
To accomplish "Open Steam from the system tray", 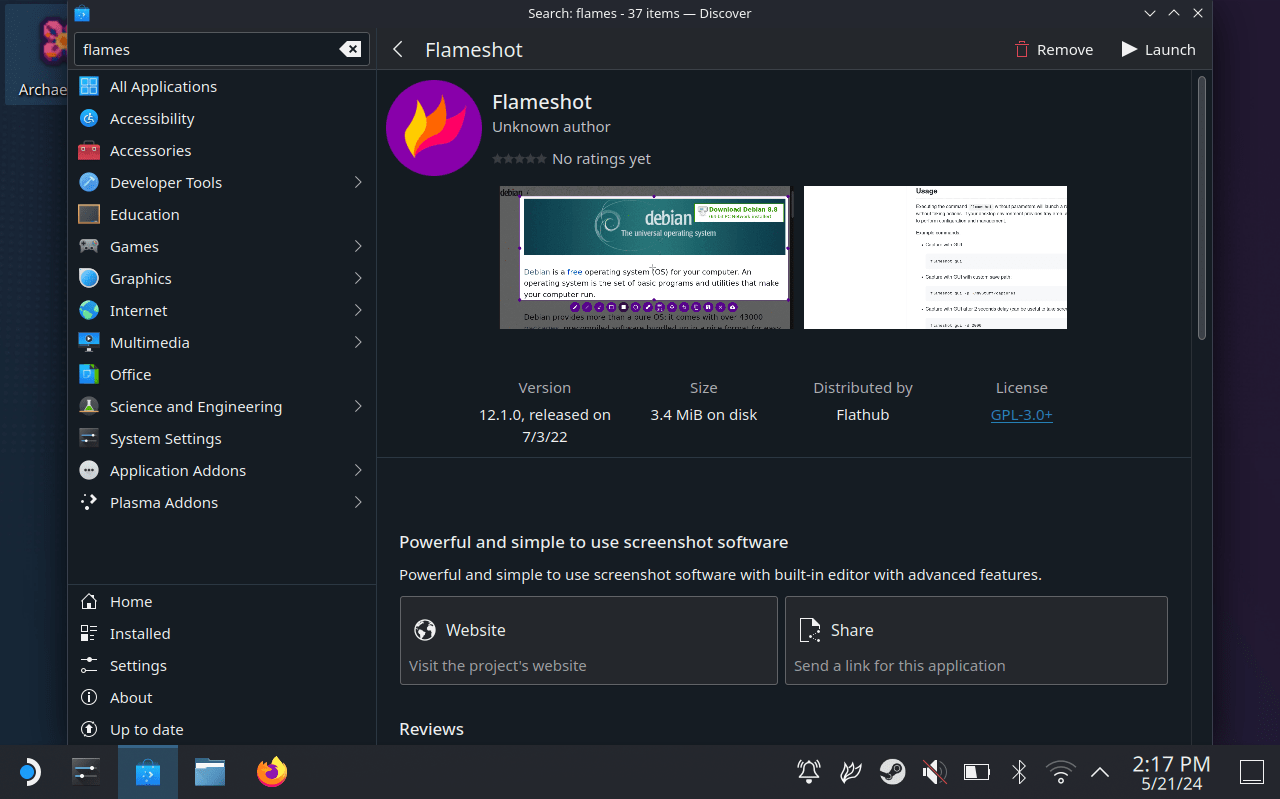I will [892, 771].
